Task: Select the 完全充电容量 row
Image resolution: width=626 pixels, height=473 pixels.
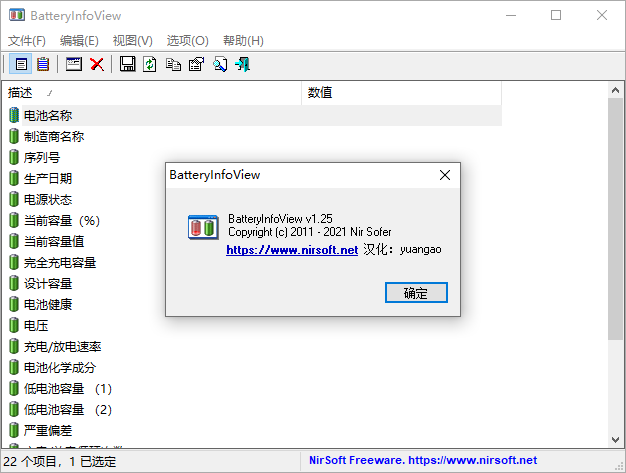Action: [x=255, y=262]
